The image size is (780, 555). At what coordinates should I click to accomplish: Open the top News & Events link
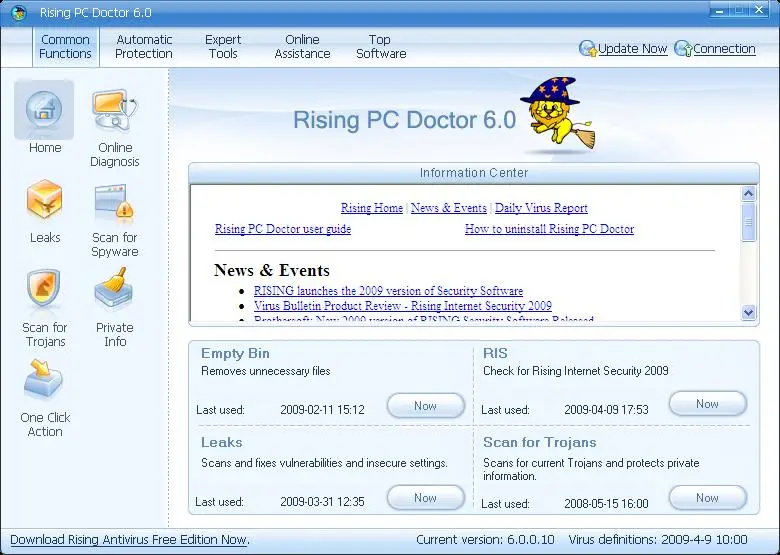coord(449,208)
